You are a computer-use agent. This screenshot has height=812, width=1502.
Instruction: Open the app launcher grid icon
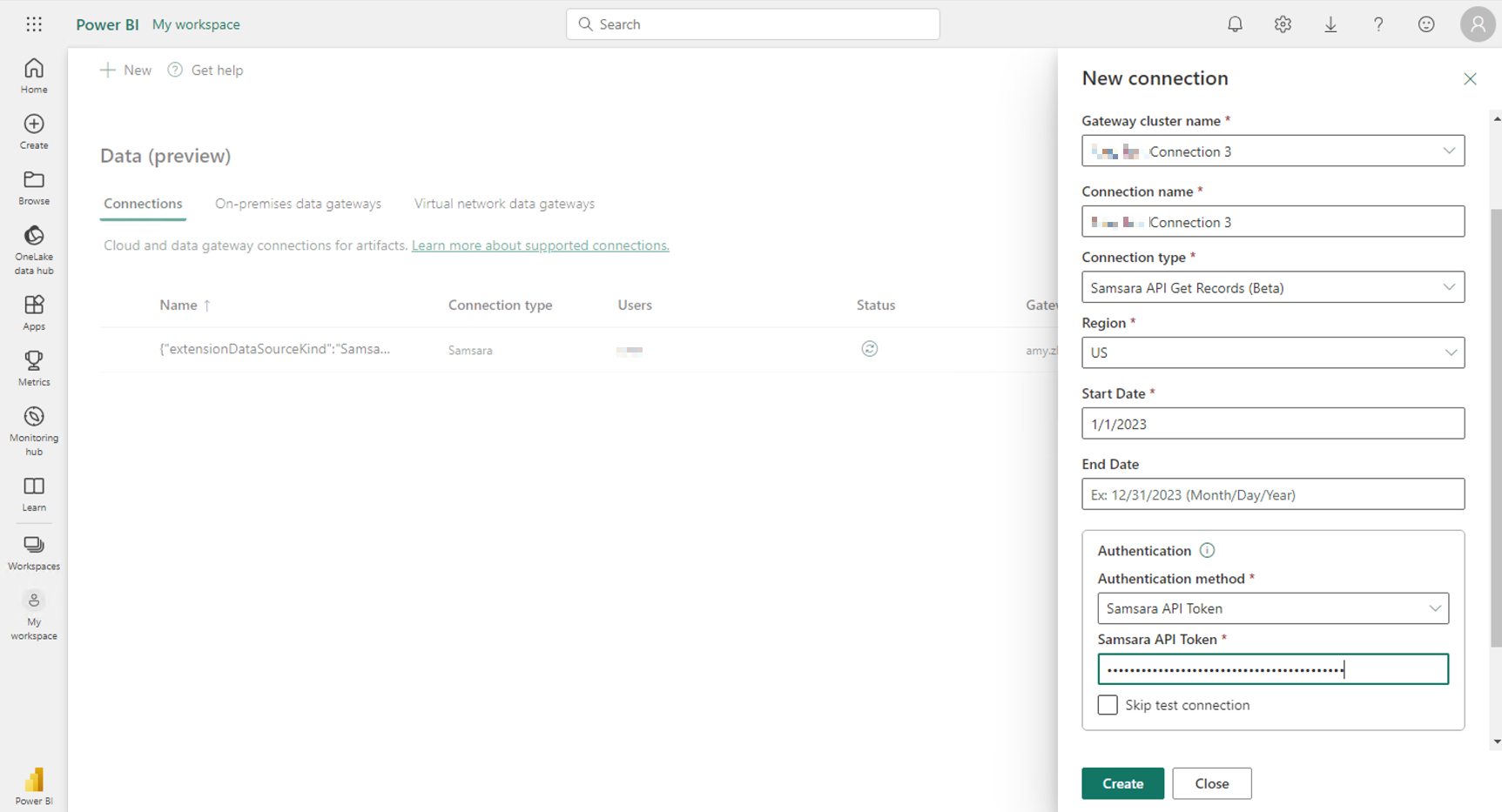point(34,24)
